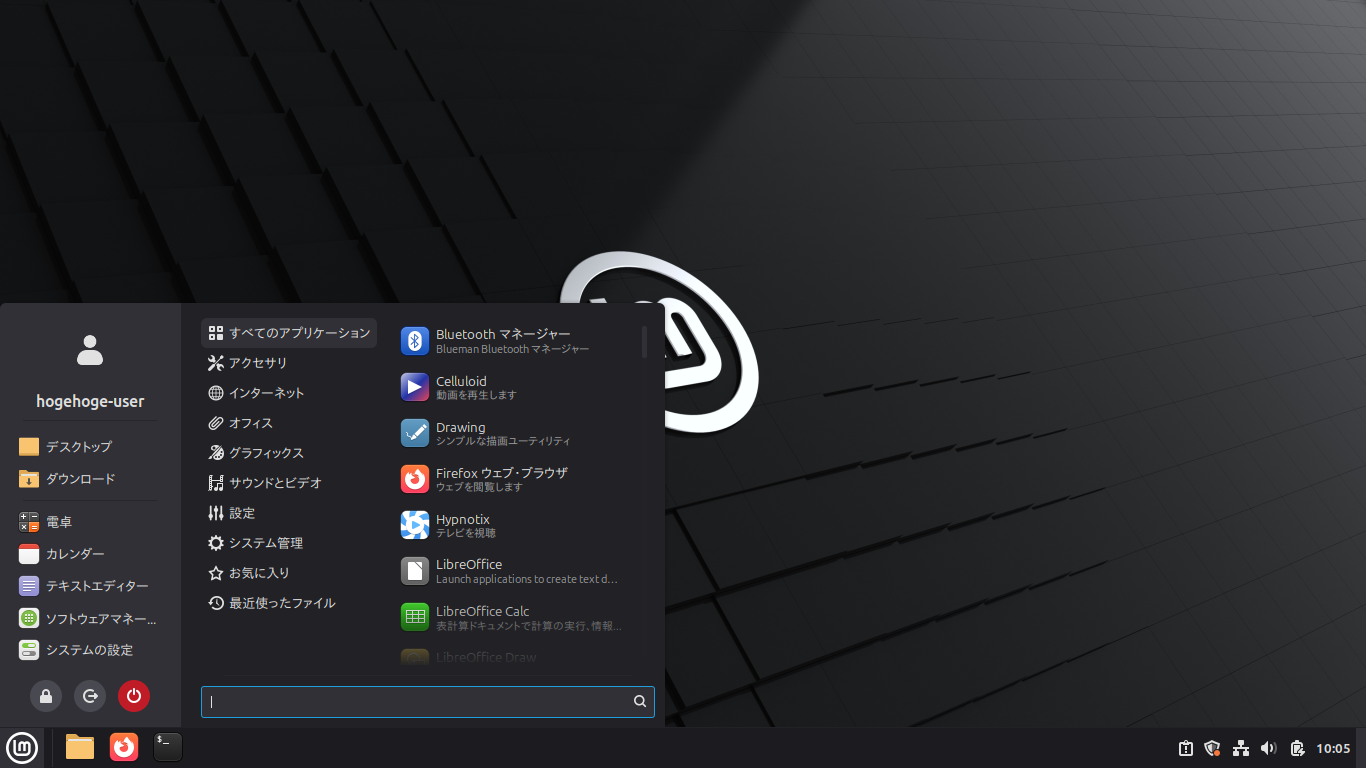Show 最近使ったファイル recent files
Image resolution: width=1366 pixels, height=768 pixels.
click(x=289, y=603)
